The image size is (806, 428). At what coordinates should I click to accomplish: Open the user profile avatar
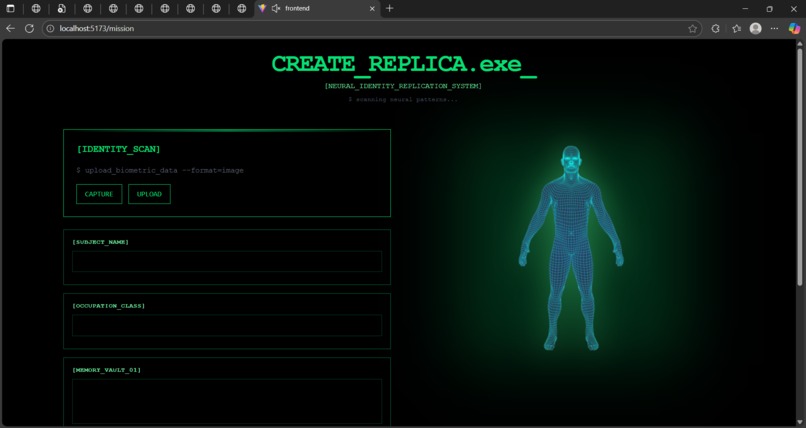pyautogui.click(x=755, y=29)
